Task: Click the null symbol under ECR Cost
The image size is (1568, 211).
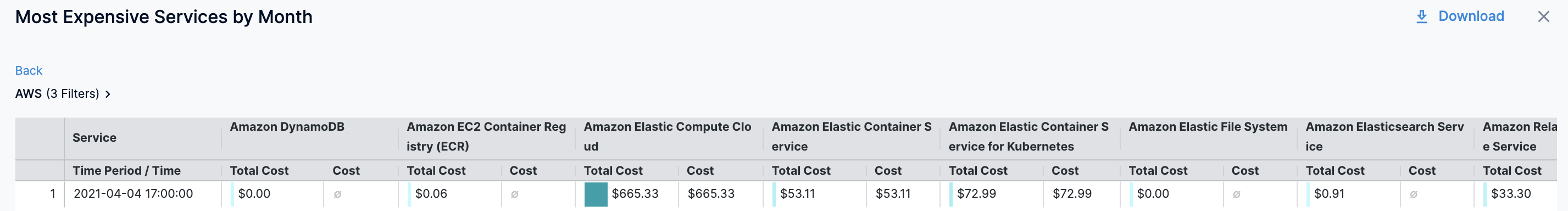Action: coord(514,195)
